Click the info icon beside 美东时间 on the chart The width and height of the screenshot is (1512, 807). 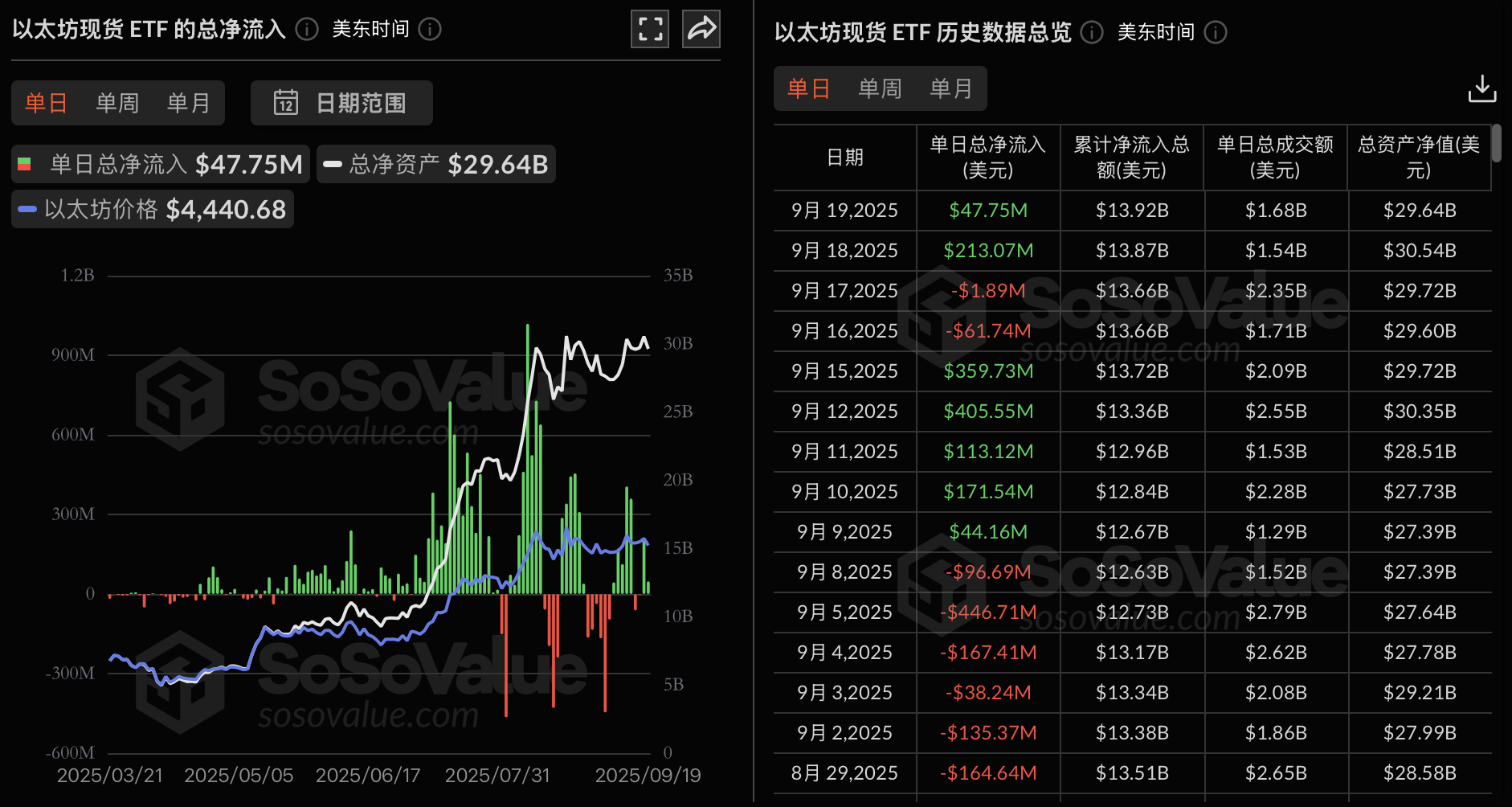[x=430, y=29]
